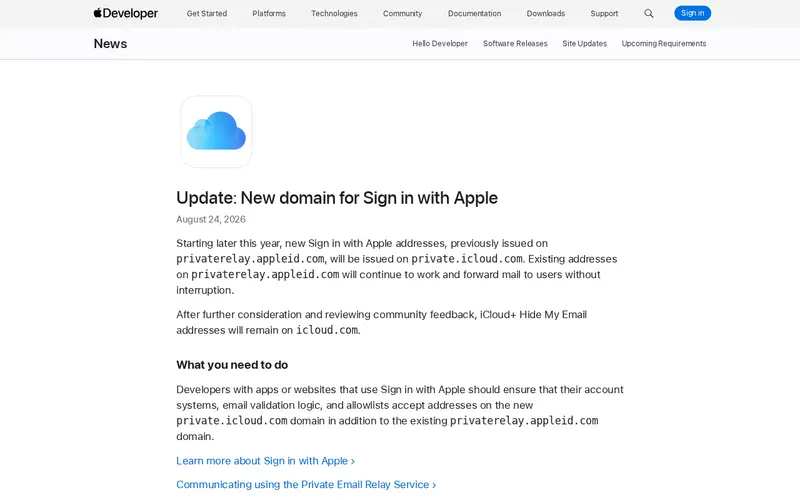Switch to Software Releases tab

click(x=515, y=44)
